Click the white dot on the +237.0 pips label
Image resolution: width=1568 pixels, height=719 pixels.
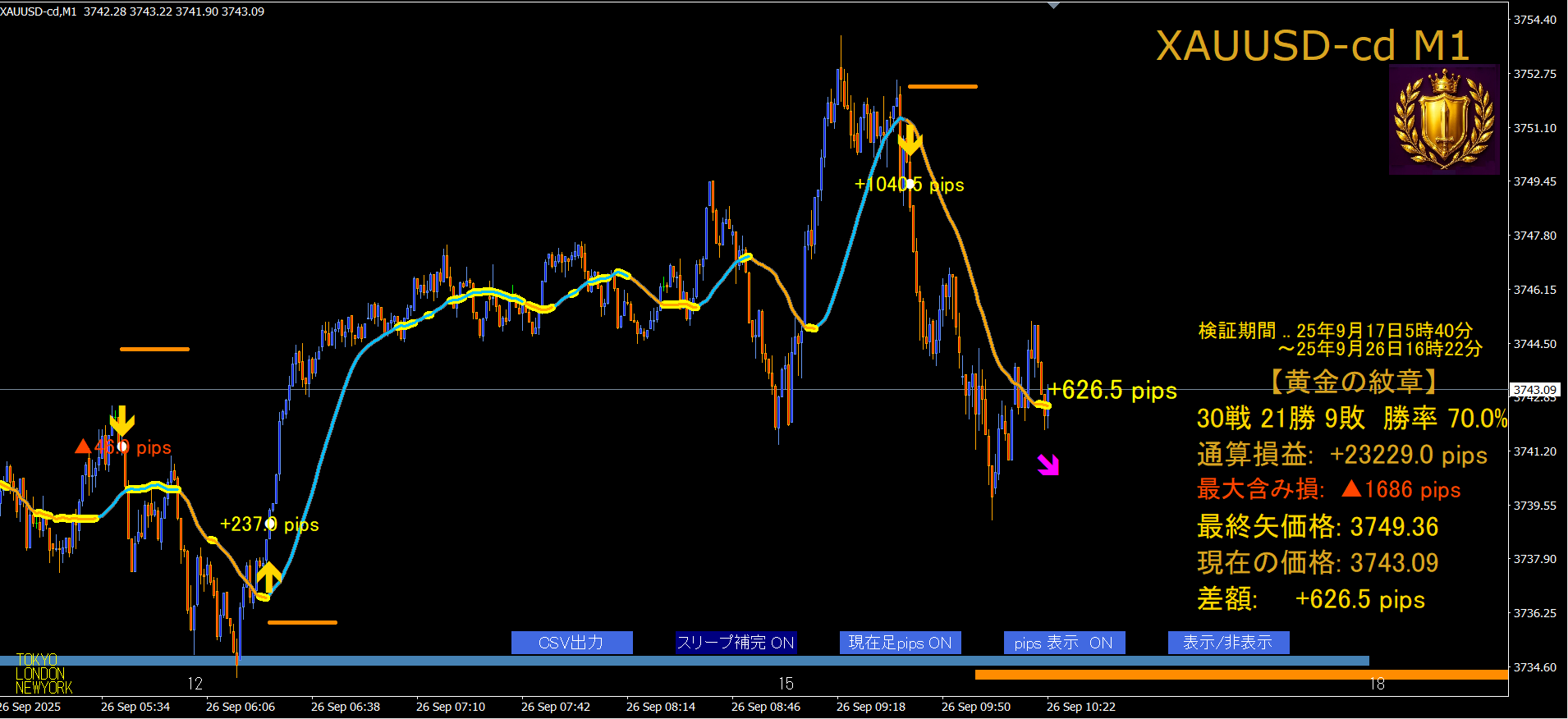(271, 524)
